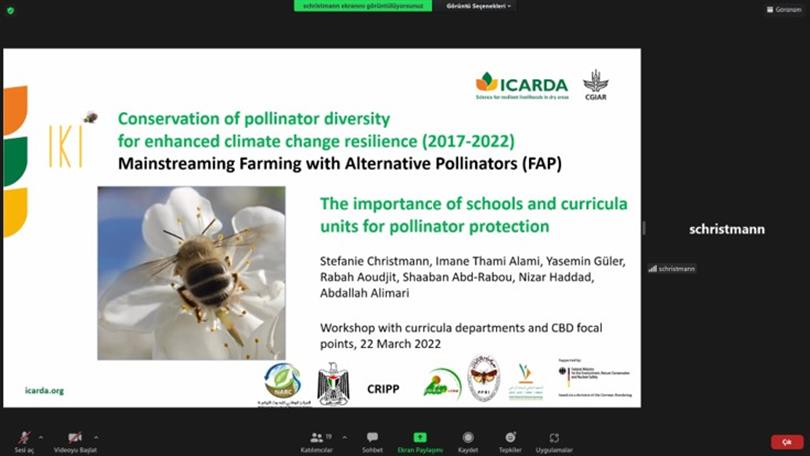810x456 pixels.
Task: Start video with Videoyu Başlat icon
Action: click(74, 438)
